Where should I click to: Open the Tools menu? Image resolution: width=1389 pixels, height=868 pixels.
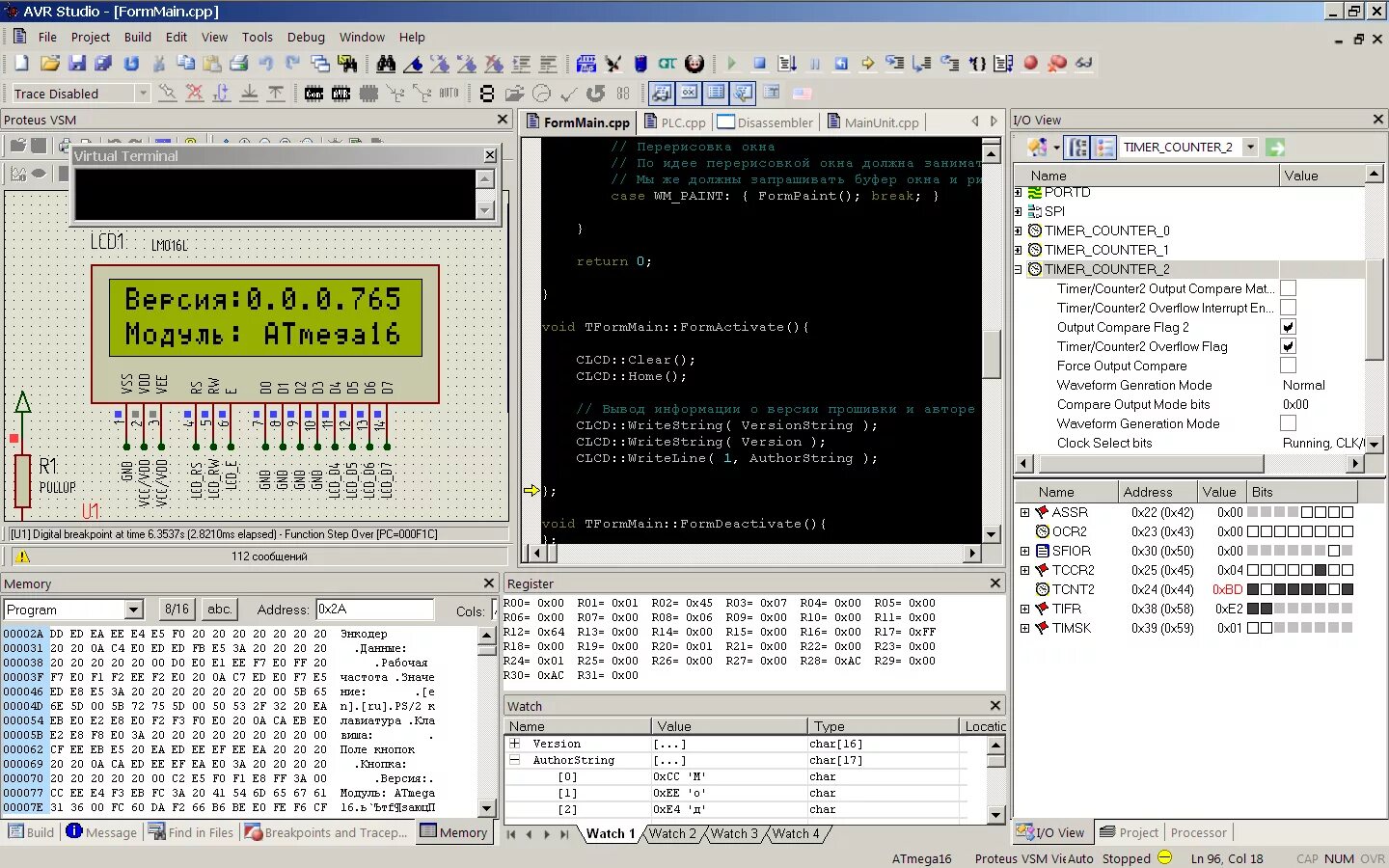point(257,37)
